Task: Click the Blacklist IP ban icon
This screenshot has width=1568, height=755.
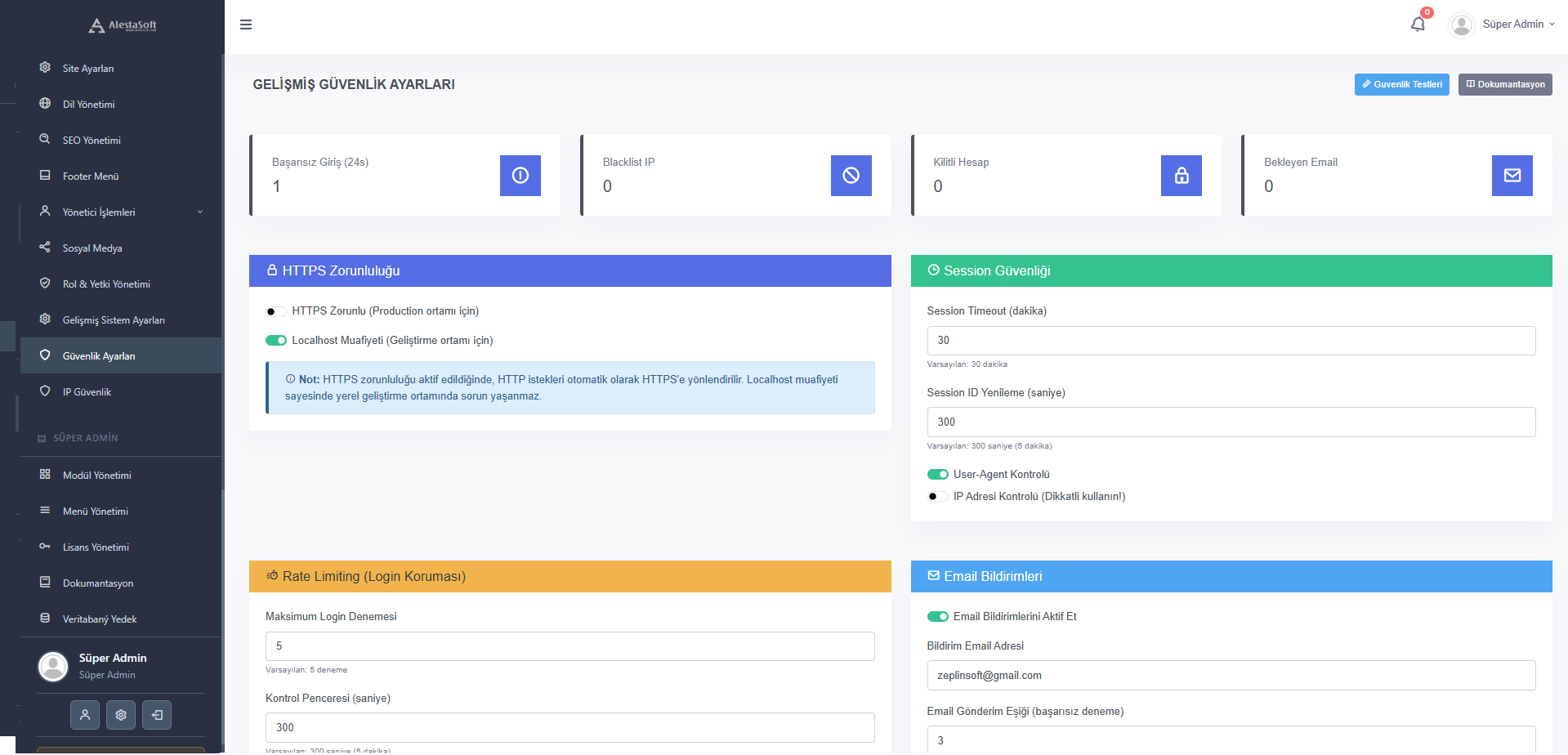Action: pos(851,176)
